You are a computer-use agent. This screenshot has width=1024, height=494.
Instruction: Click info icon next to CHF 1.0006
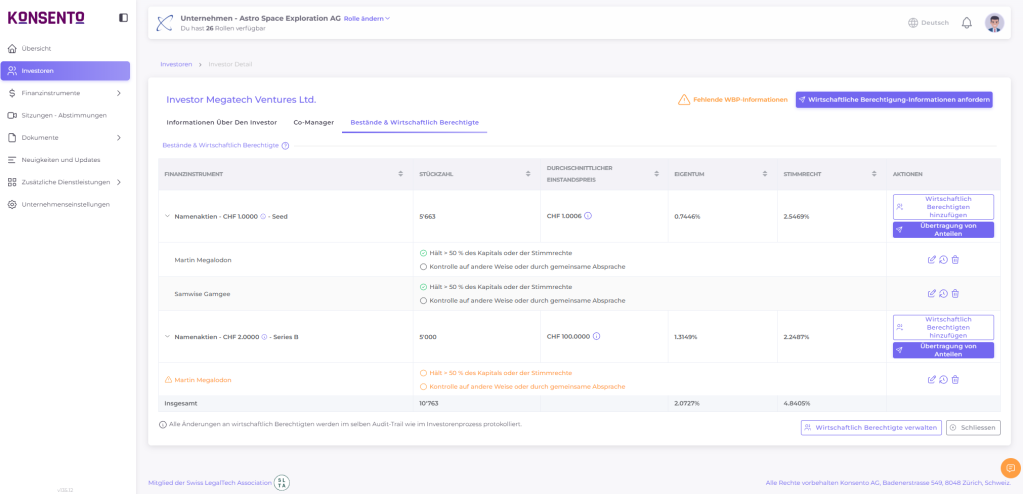click(588, 216)
